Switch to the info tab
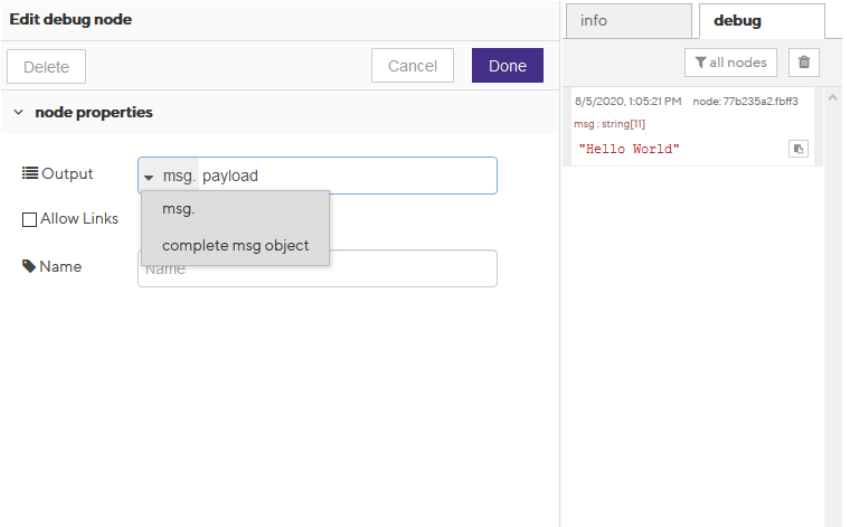Screen dimensions: 847x527 click(x=629, y=21)
